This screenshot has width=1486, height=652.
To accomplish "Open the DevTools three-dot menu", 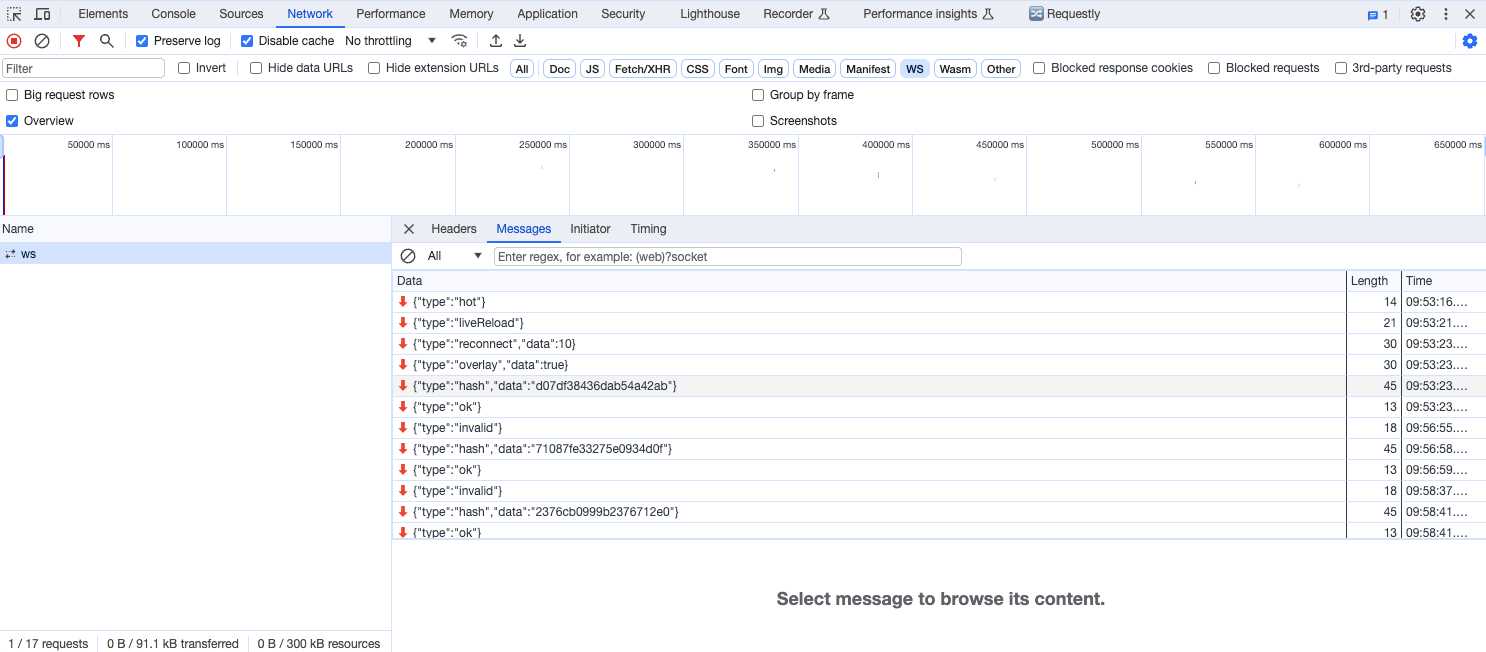I will tap(1446, 14).
